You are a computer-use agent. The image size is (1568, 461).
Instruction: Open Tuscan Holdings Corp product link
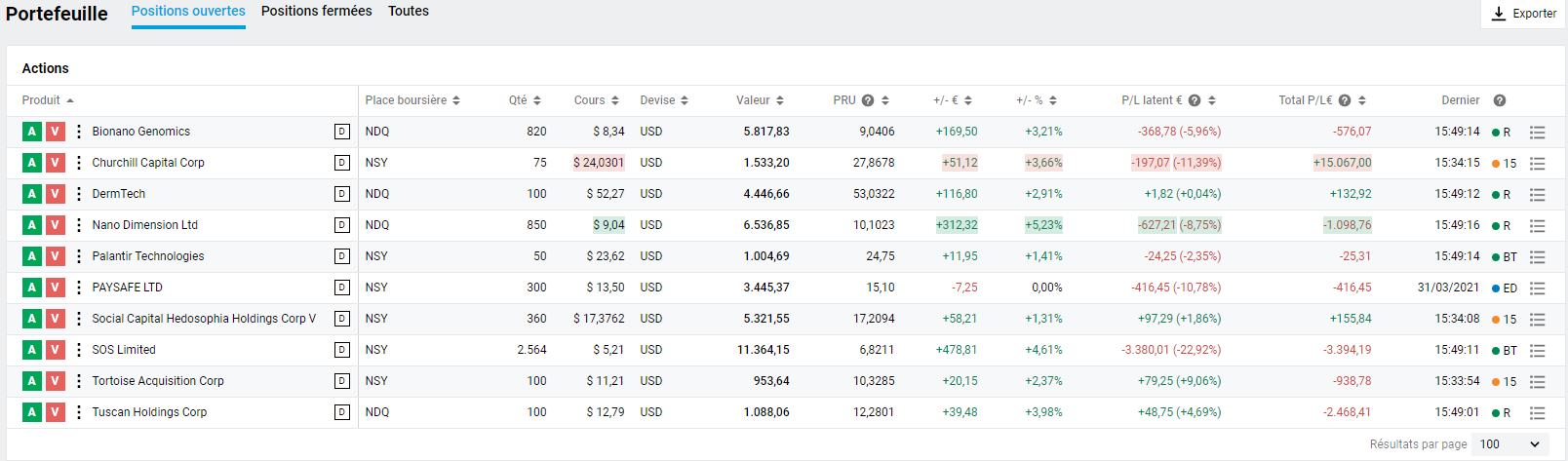149,412
